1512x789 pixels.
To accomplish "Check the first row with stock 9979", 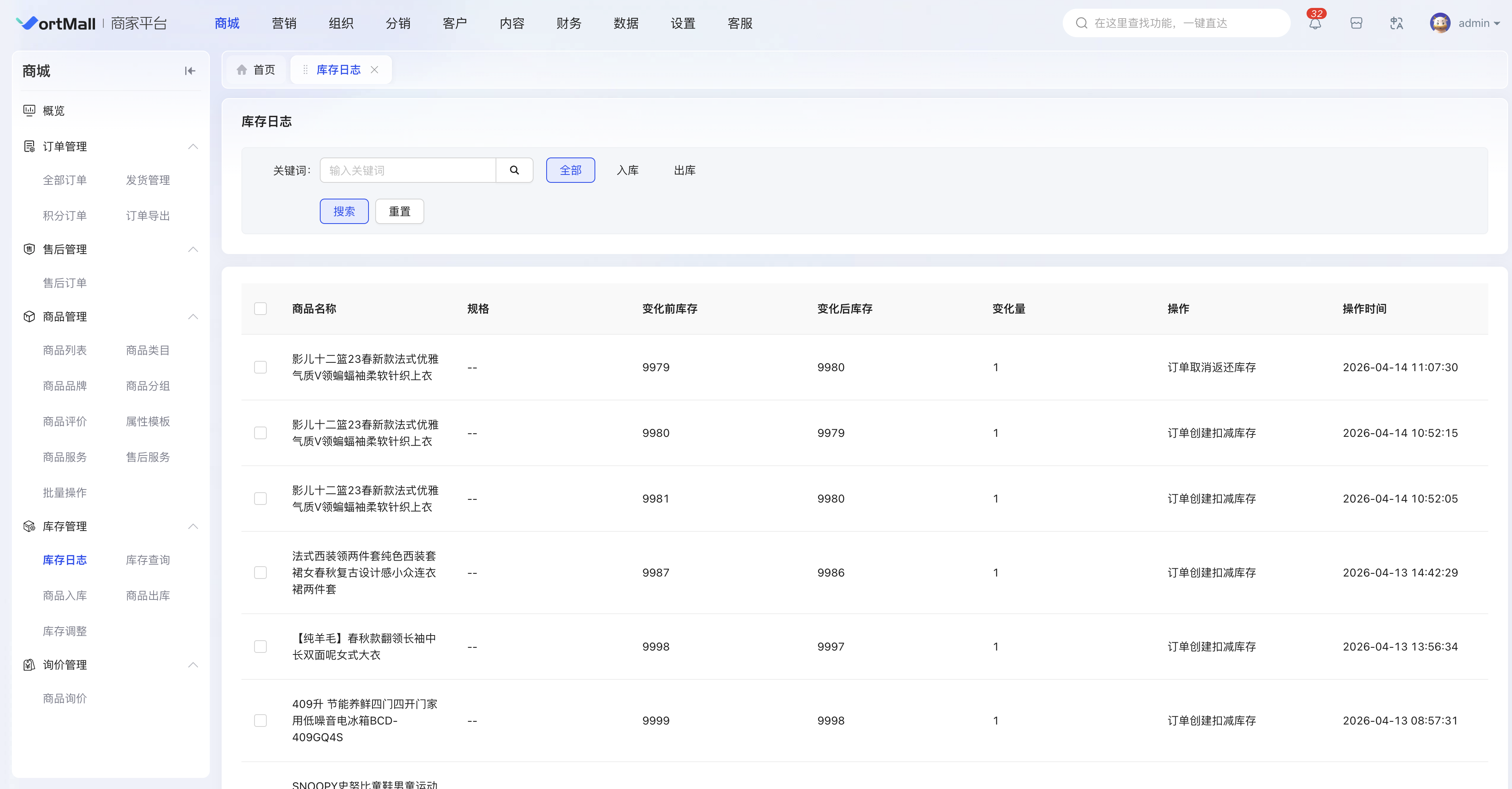I will coord(260,367).
